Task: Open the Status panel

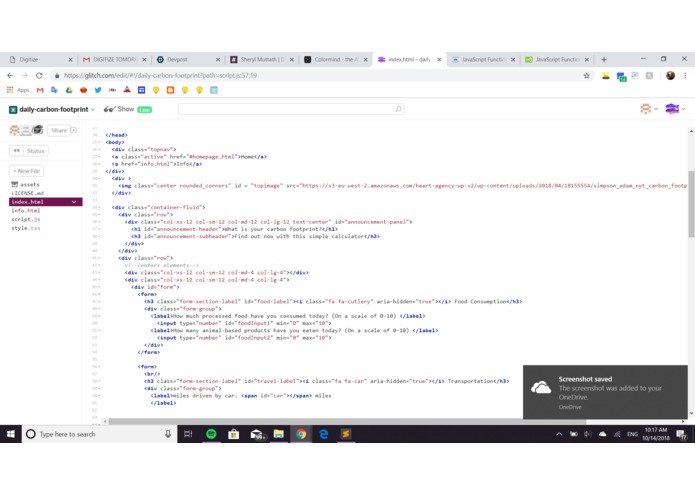Action: (x=35, y=151)
